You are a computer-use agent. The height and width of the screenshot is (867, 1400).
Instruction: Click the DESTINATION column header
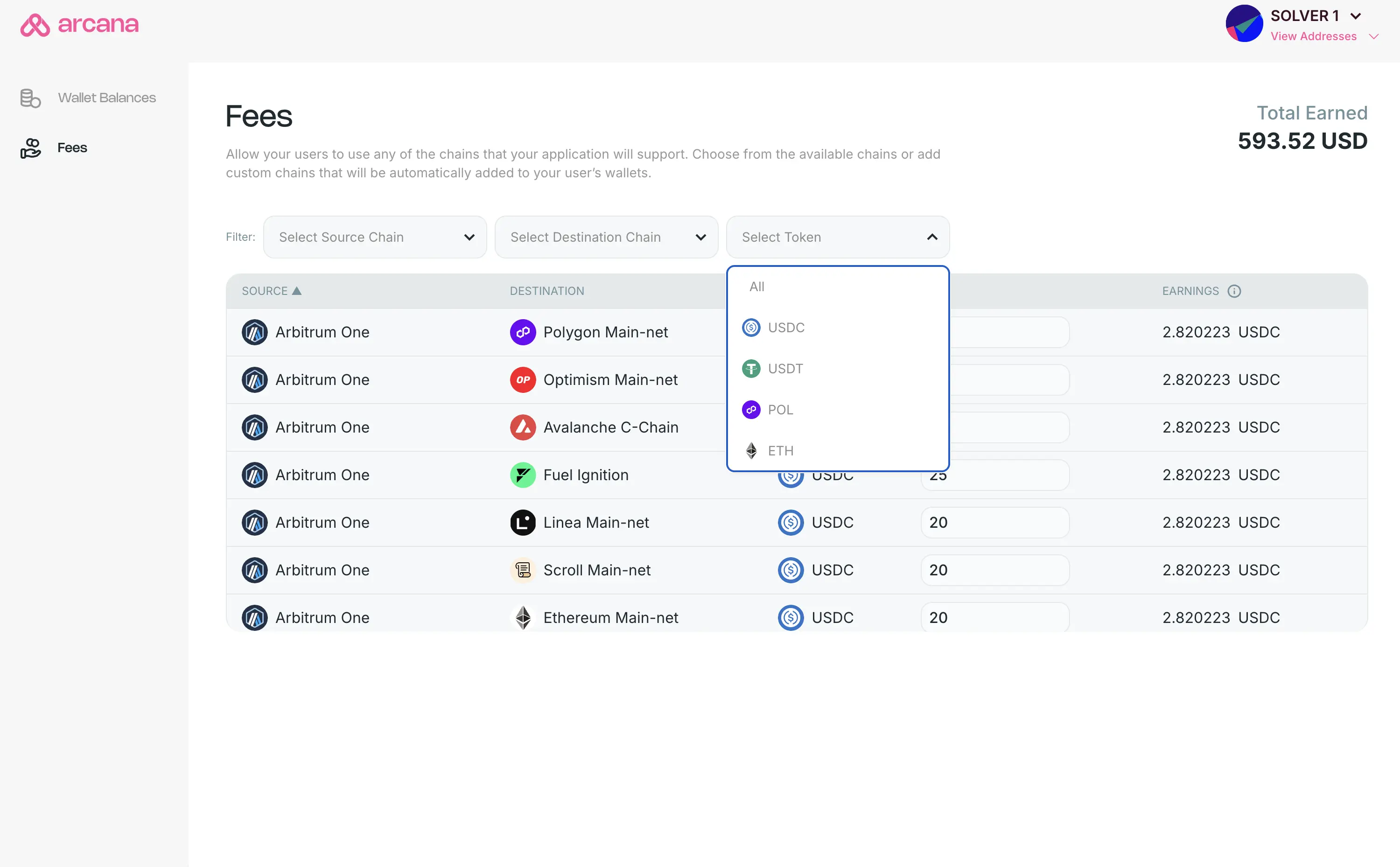[547, 291]
